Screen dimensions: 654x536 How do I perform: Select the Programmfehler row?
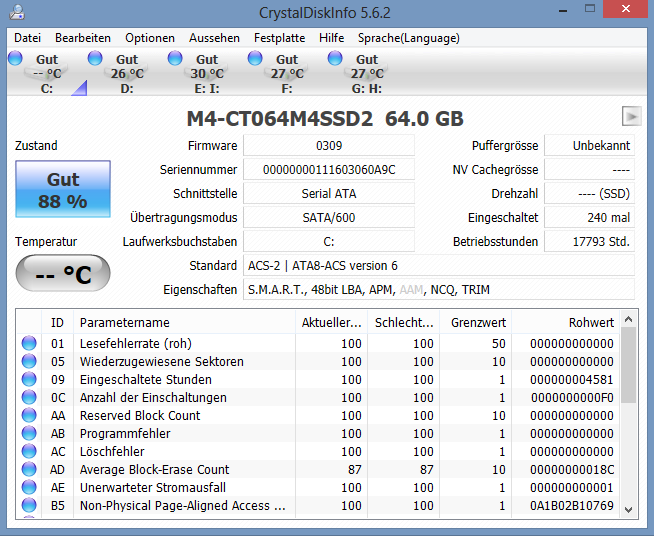(x=318, y=433)
